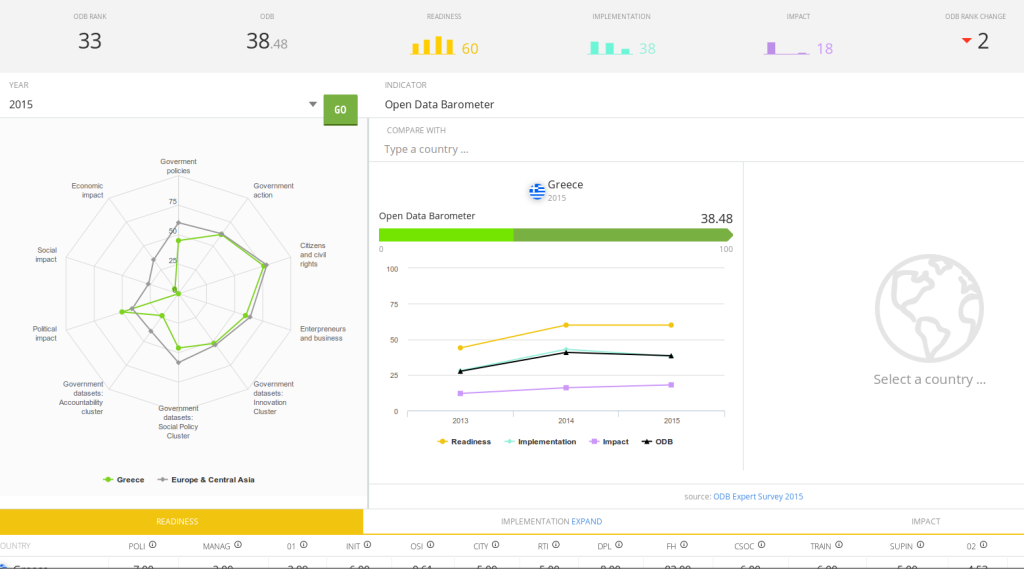Click the globe placeholder icon
1024x569 pixels.
929,308
